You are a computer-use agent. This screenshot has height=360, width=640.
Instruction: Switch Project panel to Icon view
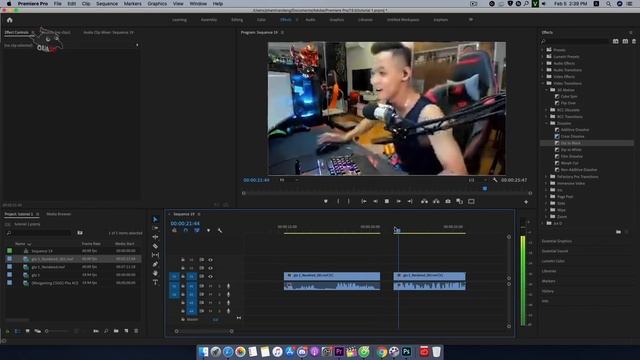coord(27,331)
